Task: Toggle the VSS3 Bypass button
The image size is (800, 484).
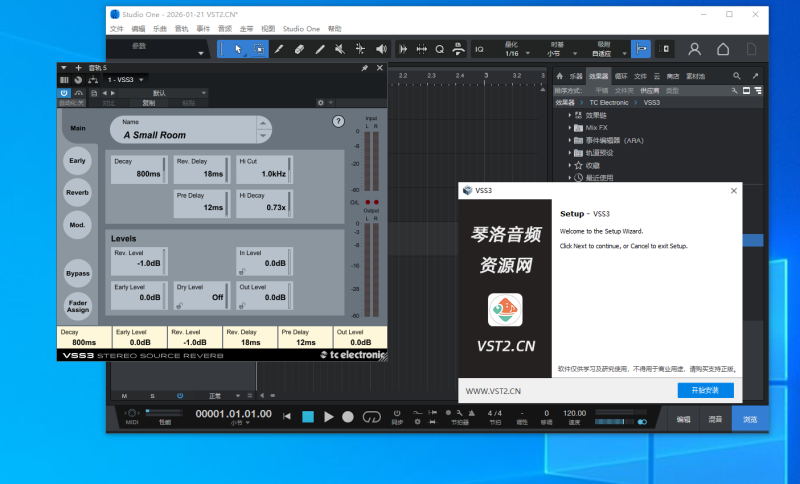Action: 77,273
